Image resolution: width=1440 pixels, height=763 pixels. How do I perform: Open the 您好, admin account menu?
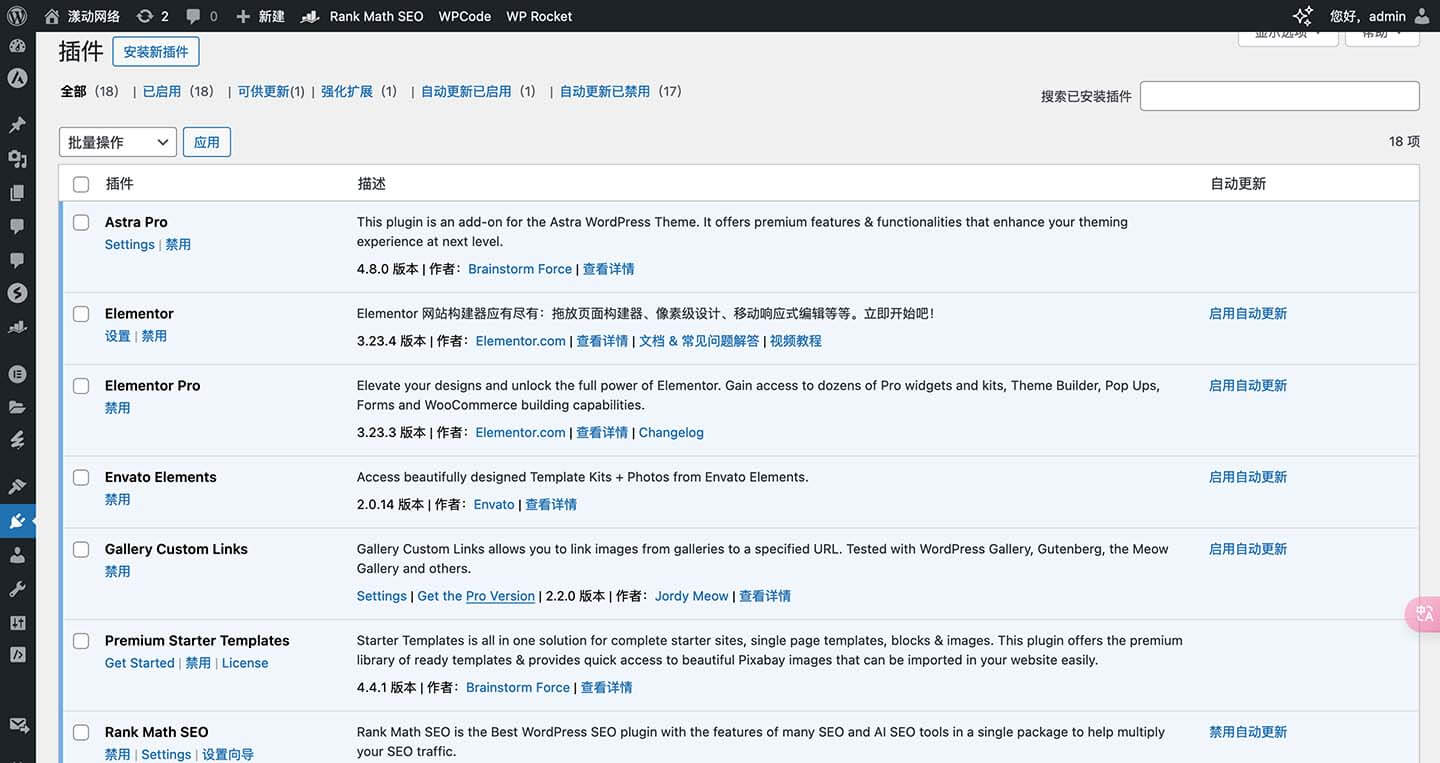click(x=1380, y=16)
